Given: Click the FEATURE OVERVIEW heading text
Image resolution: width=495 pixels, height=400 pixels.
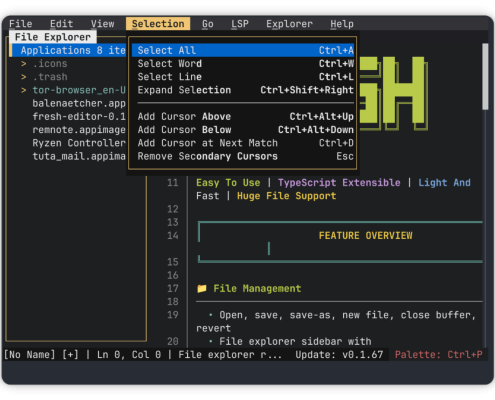Looking at the screenshot, I should pyautogui.click(x=366, y=236).
